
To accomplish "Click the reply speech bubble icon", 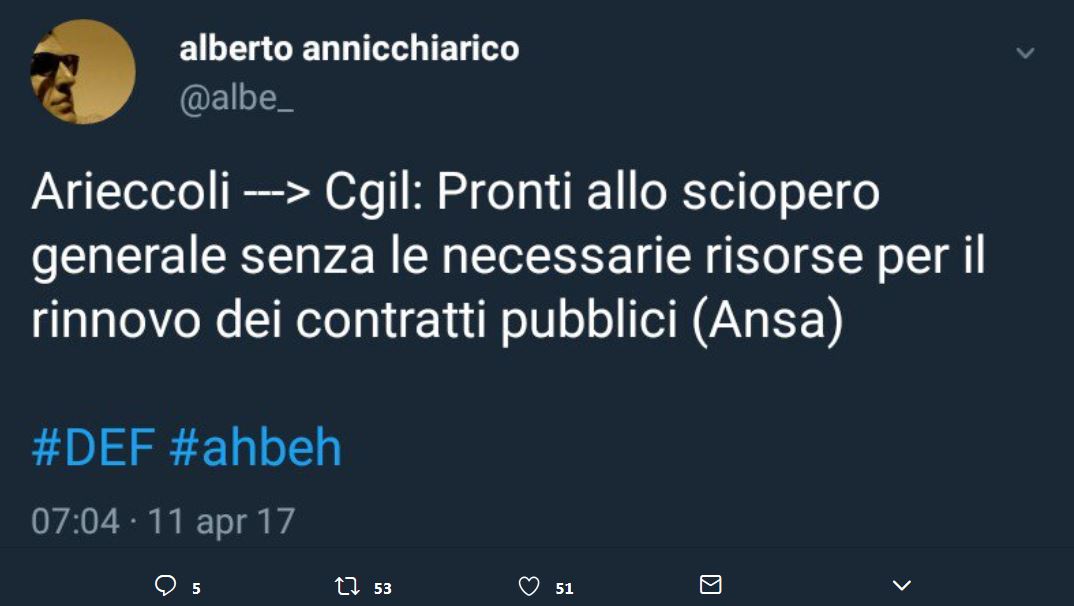I will (166, 586).
